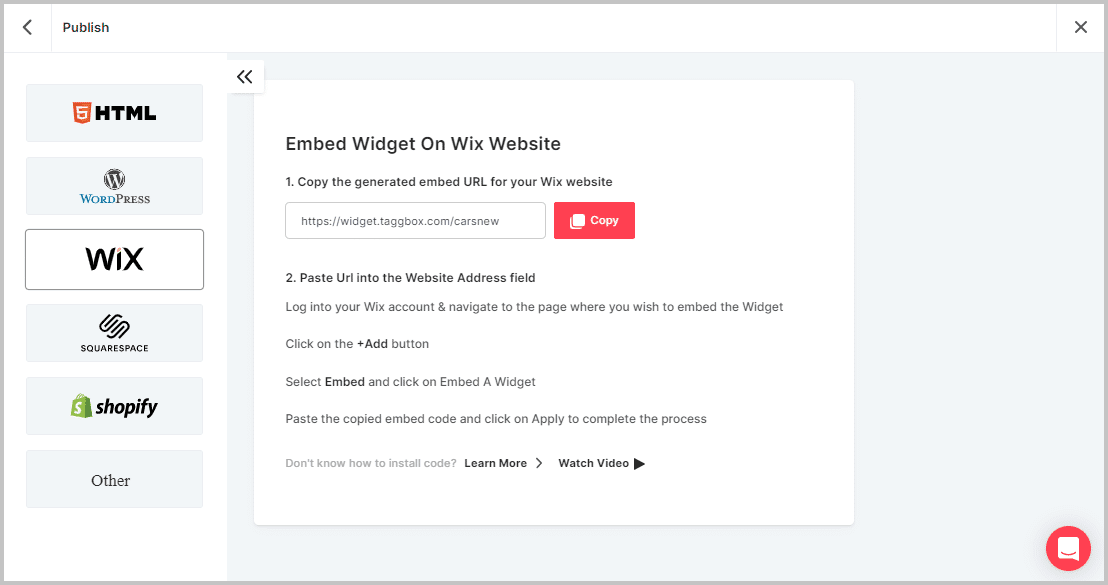Open the Watch Video link
This screenshot has height=585, width=1108.
(593, 463)
